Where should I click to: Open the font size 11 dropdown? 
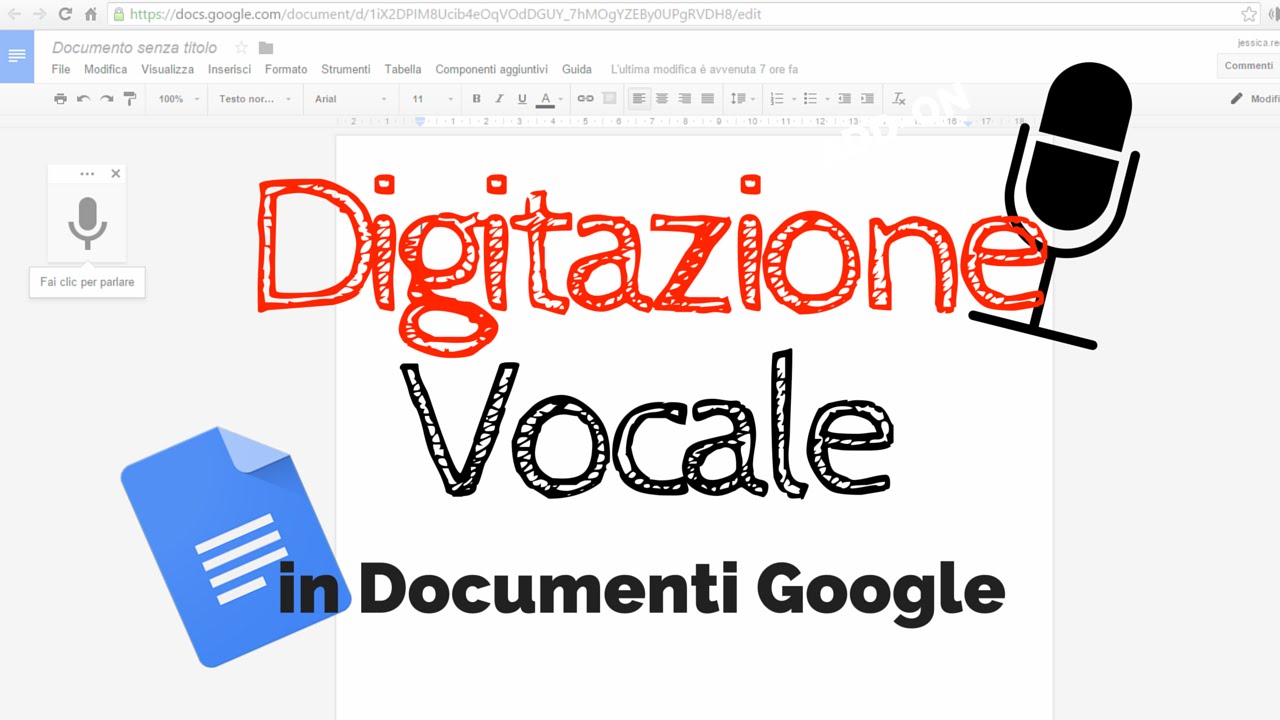(x=432, y=99)
